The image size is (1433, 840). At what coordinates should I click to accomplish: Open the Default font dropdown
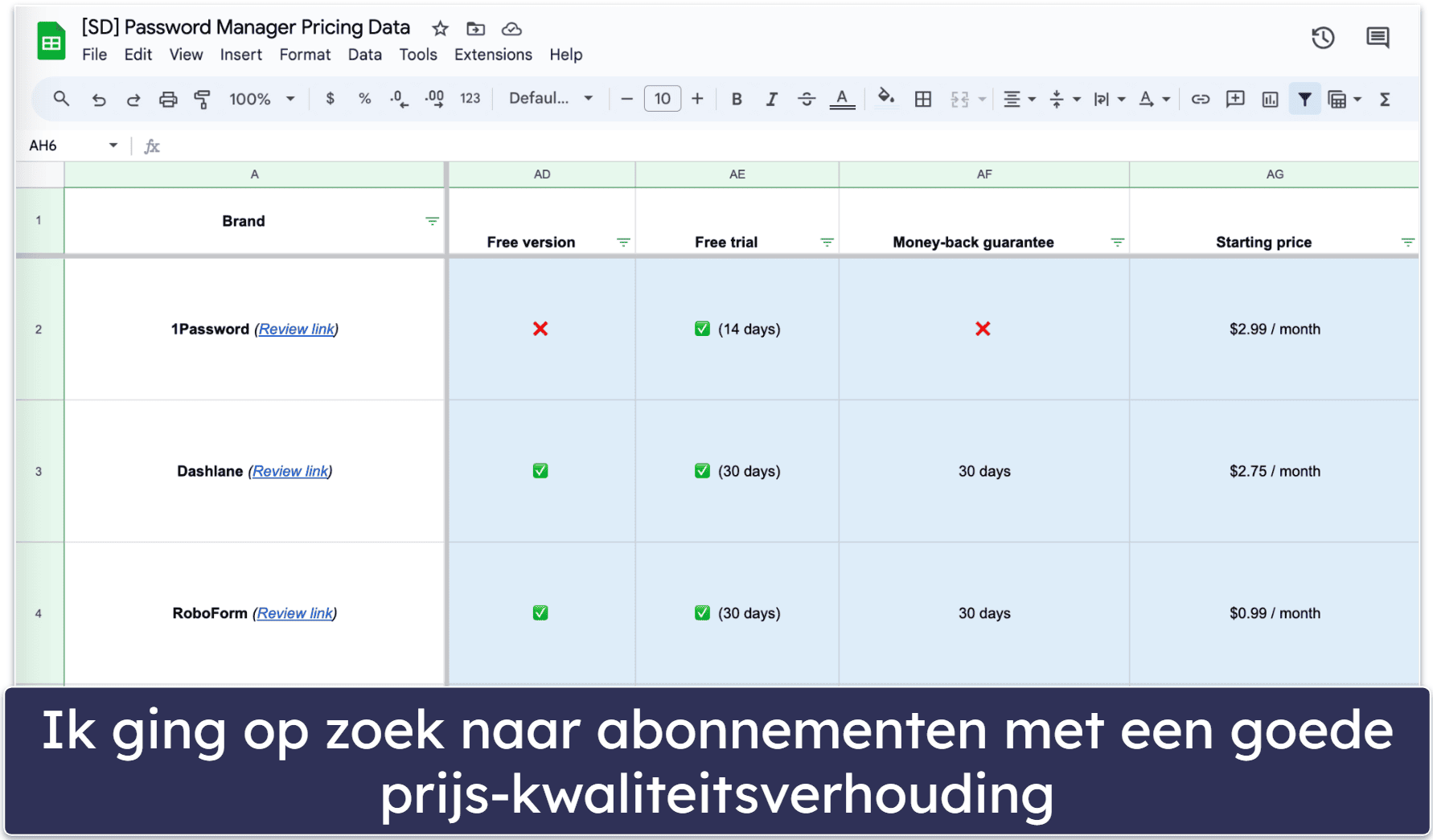click(x=552, y=99)
